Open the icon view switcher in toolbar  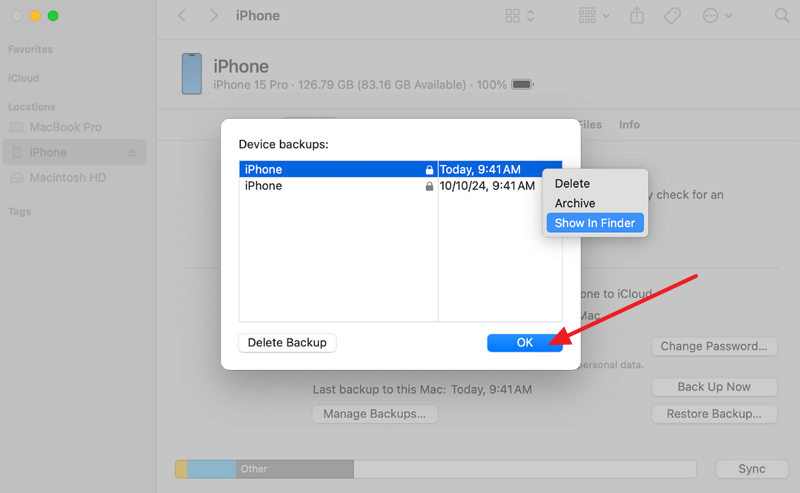pos(519,16)
